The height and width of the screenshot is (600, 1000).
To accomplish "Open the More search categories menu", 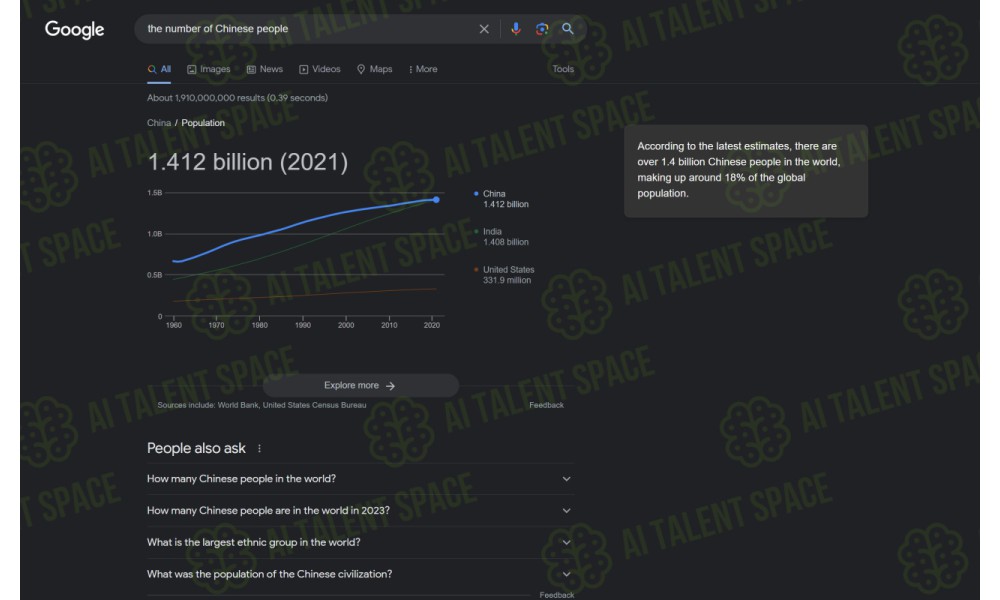I will pyautogui.click(x=423, y=69).
